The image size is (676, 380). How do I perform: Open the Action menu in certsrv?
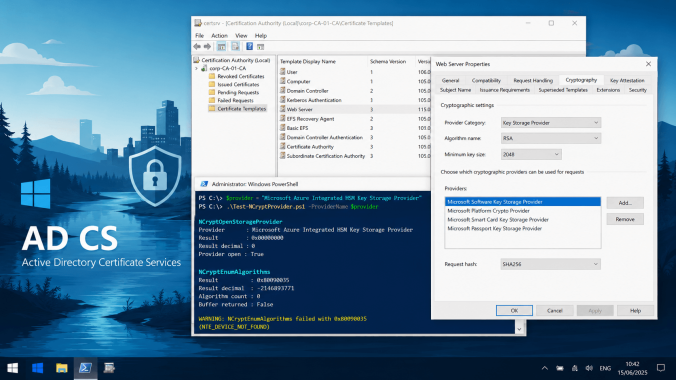click(x=219, y=36)
